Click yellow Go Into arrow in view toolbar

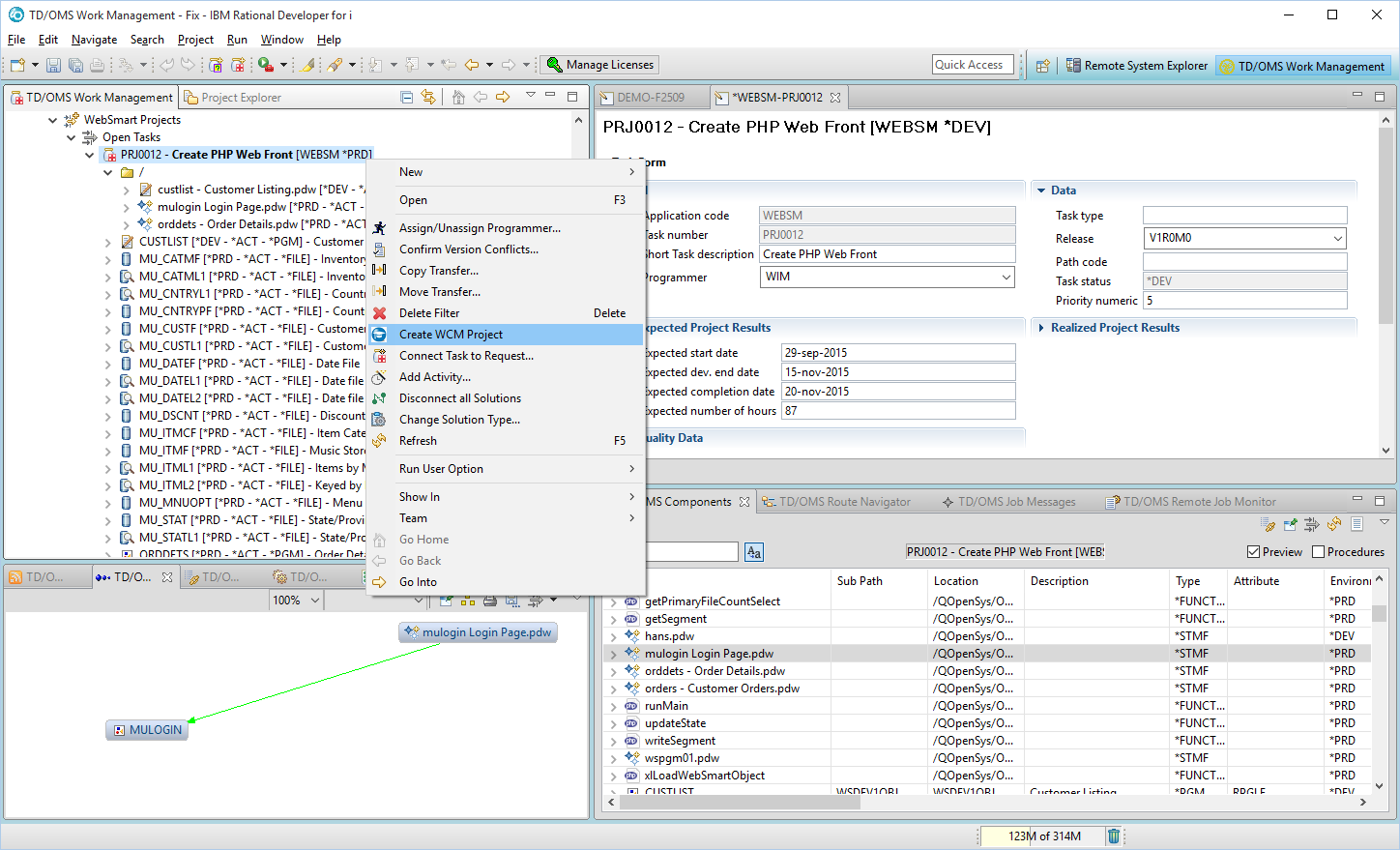tap(503, 97)
